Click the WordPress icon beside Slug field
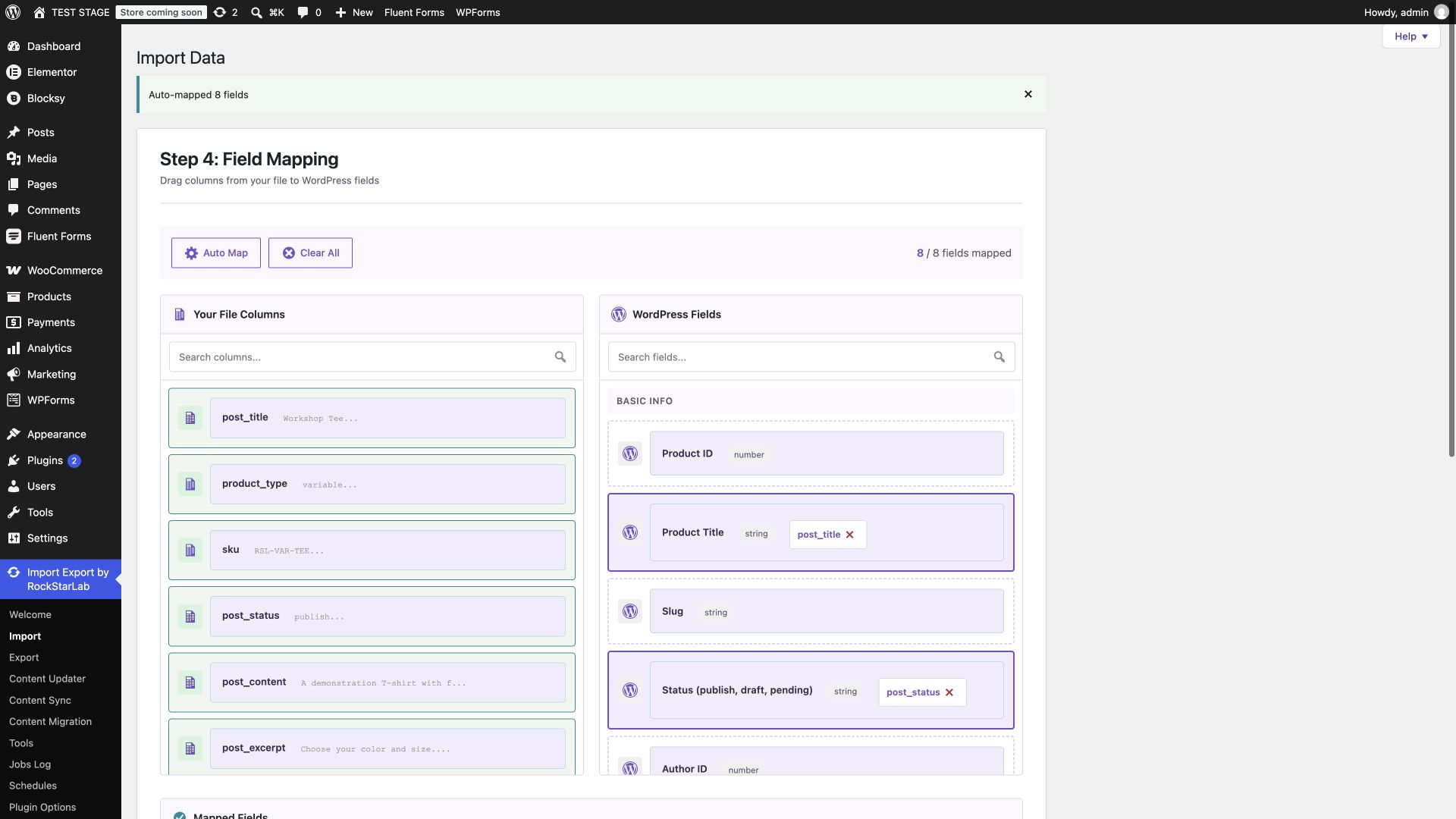 tap(630, 611)
